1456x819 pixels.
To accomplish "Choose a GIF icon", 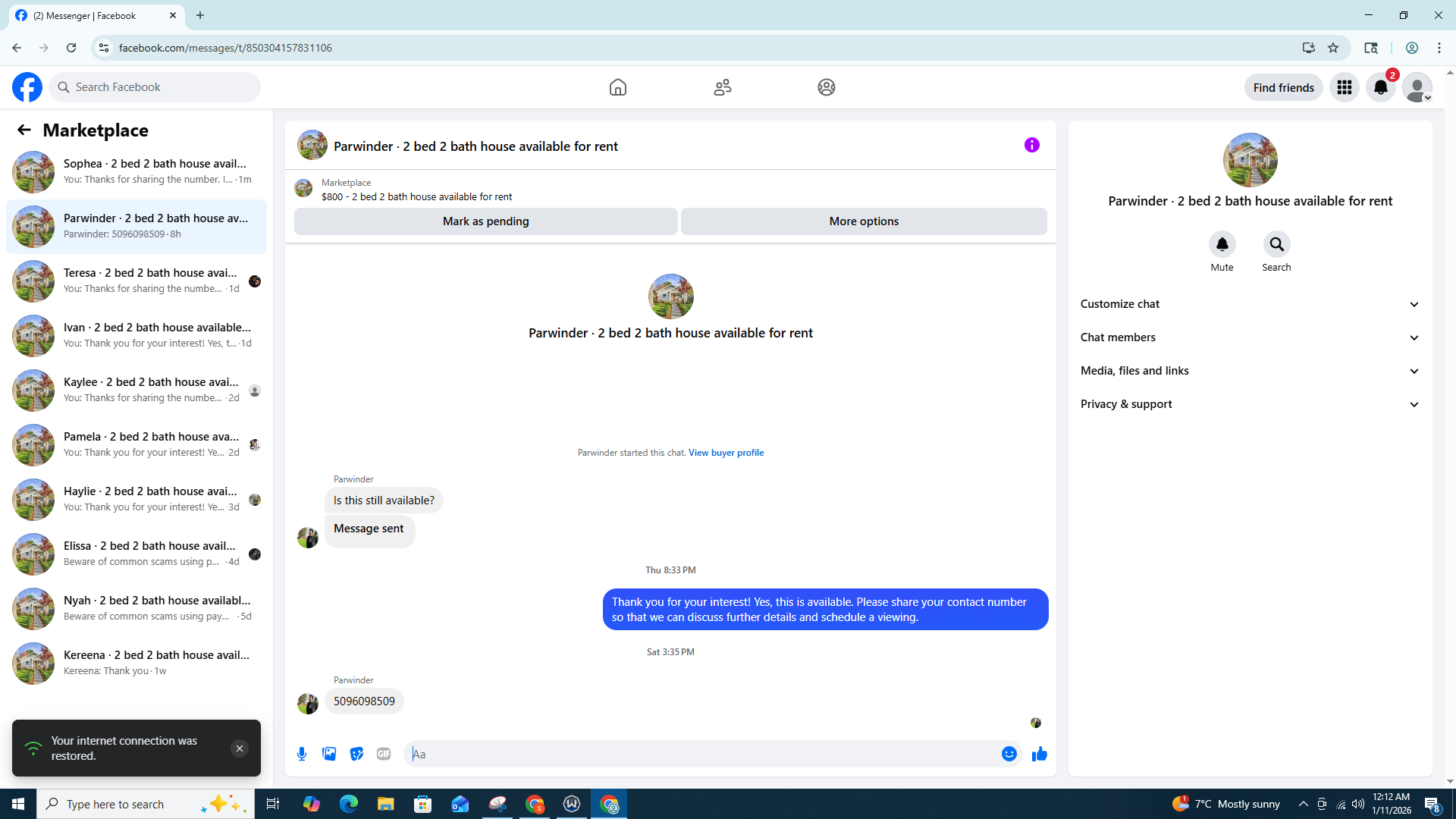I will (x=384, y=754).
